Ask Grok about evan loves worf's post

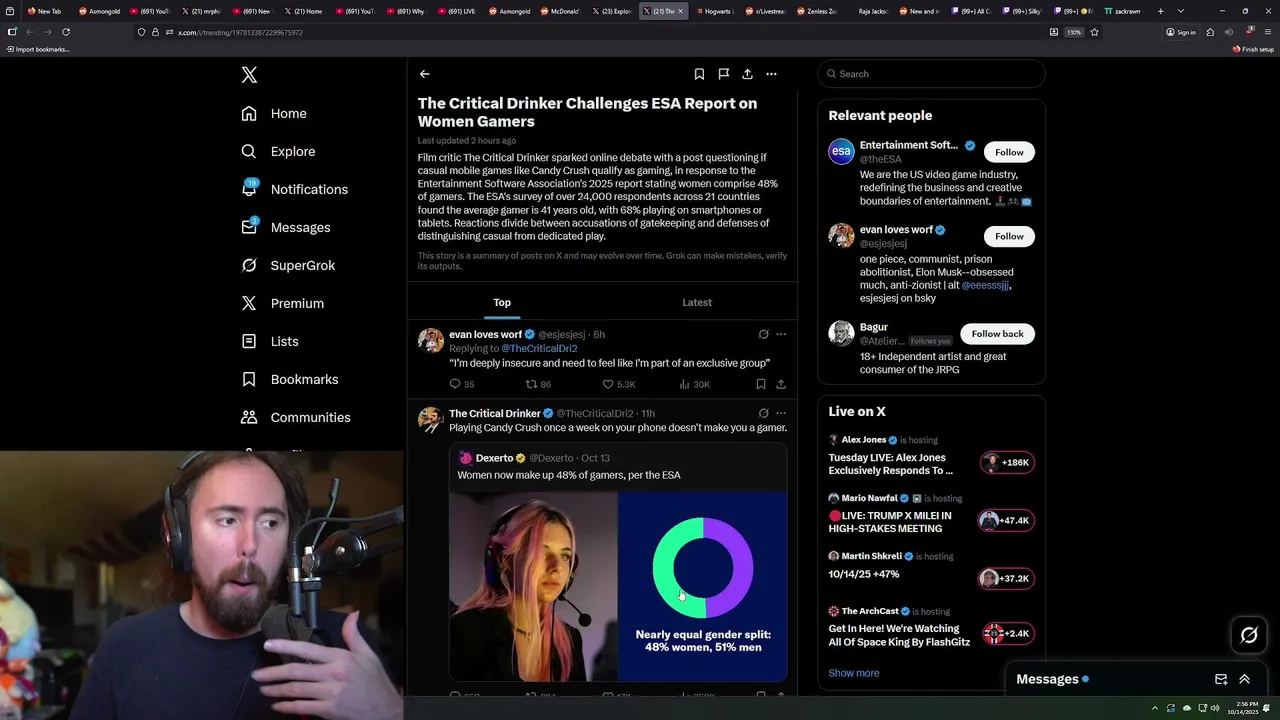point(763,334)
